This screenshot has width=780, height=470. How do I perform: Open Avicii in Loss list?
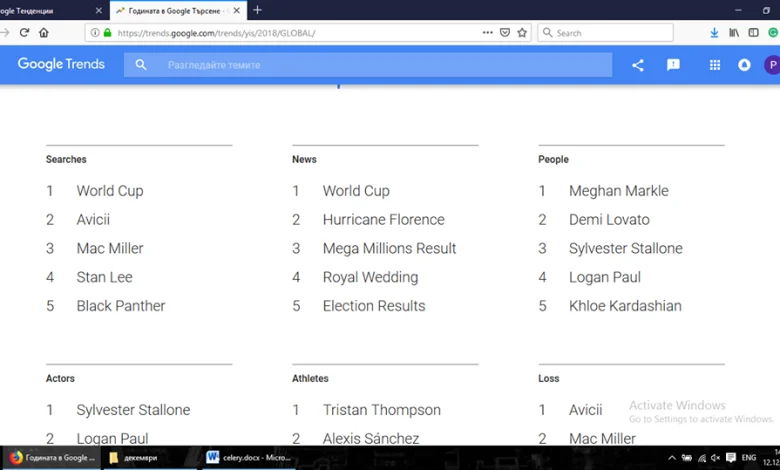pos(585,410)
